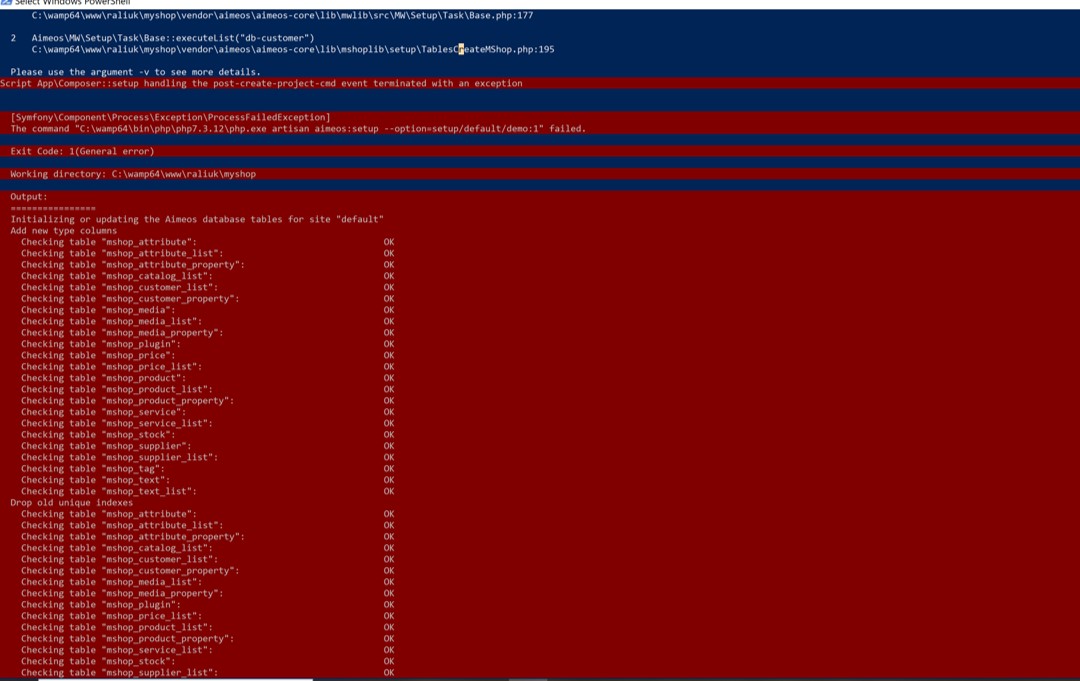This screenshot has width=1080, height=681.
Task: Click OK status of the mshop_price: row
Action: (389, 355)
